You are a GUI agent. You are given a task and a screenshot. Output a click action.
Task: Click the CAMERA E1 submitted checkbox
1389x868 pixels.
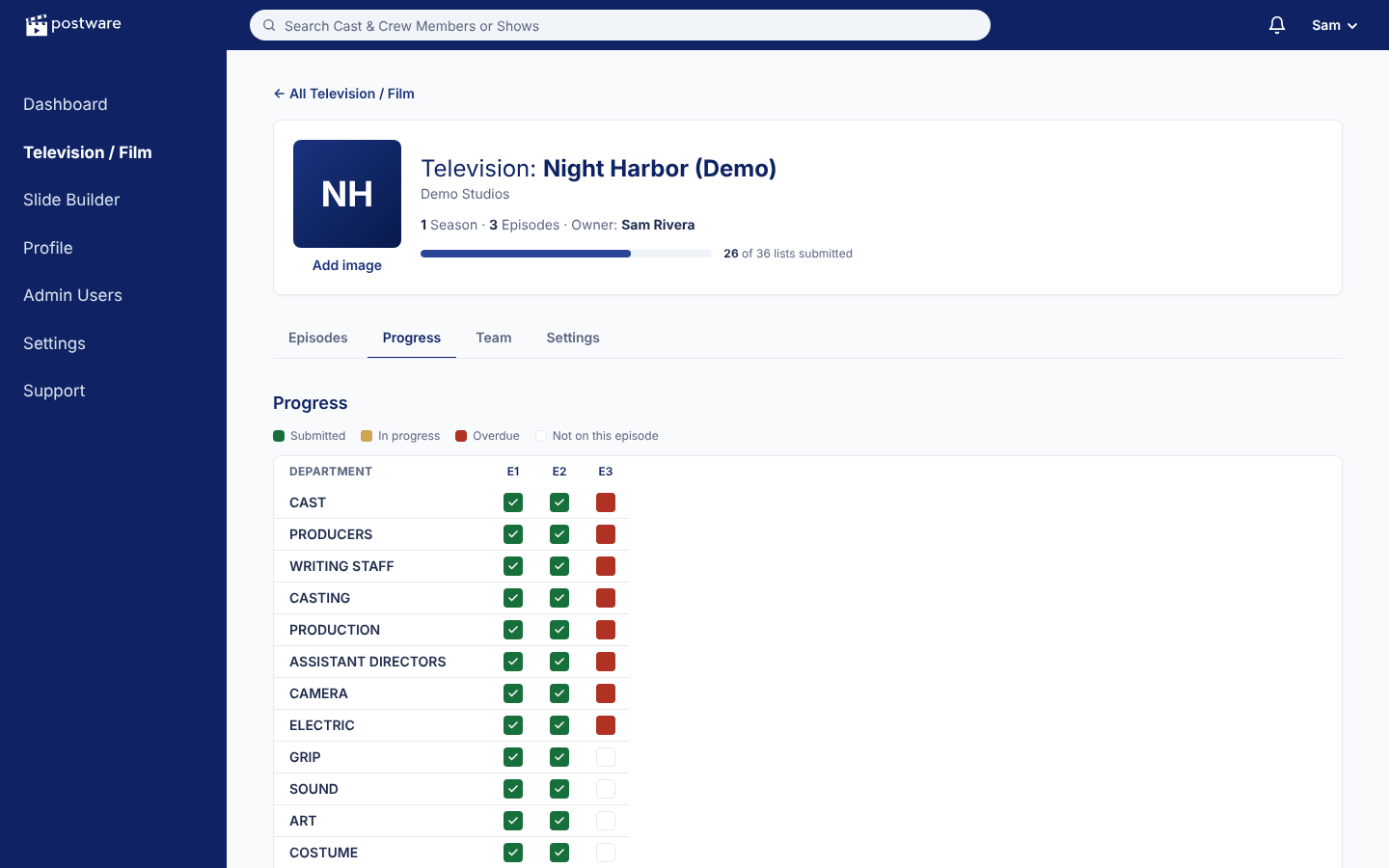[513, 693]
